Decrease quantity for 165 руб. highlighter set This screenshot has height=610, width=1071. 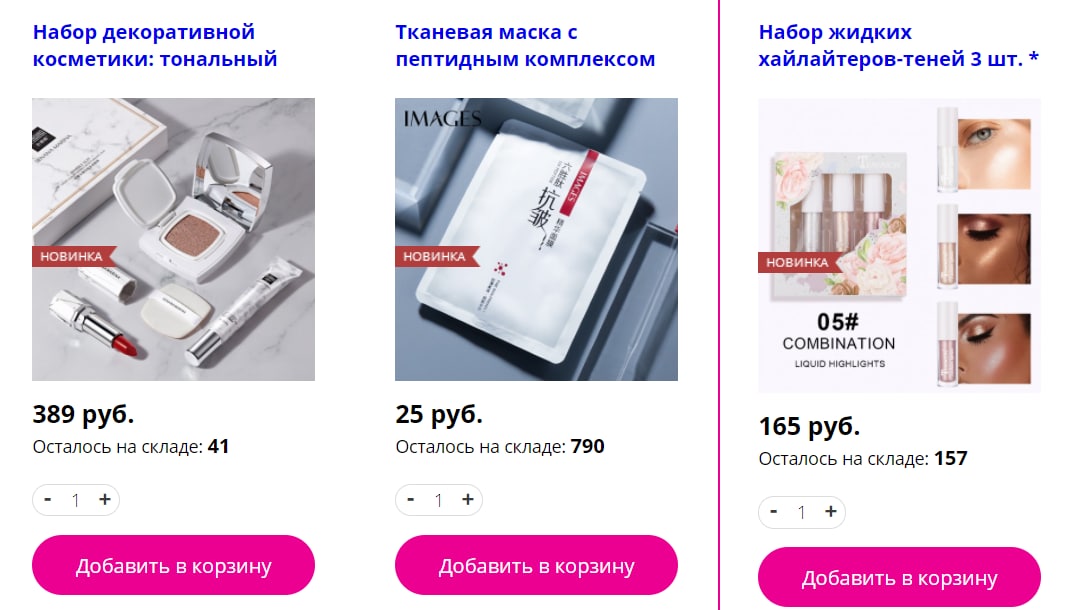774,512
